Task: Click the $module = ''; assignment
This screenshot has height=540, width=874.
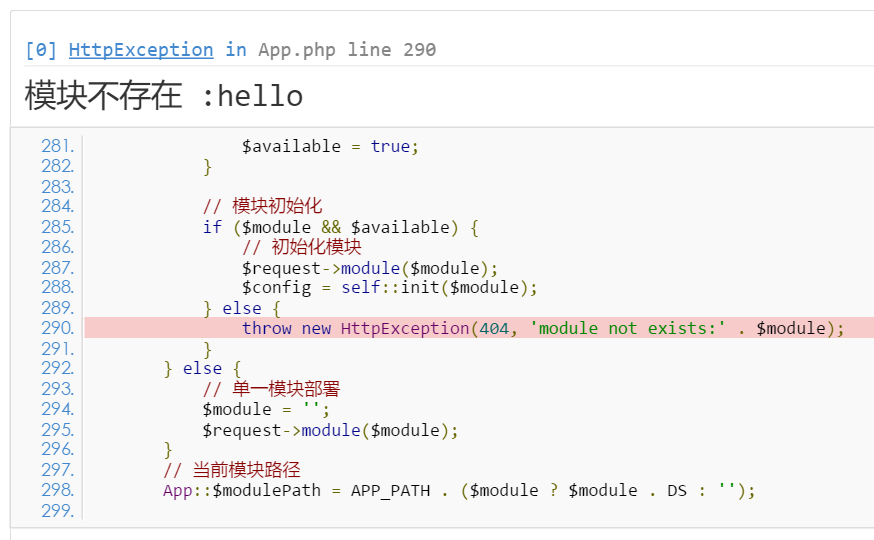Action: [266, 410]
